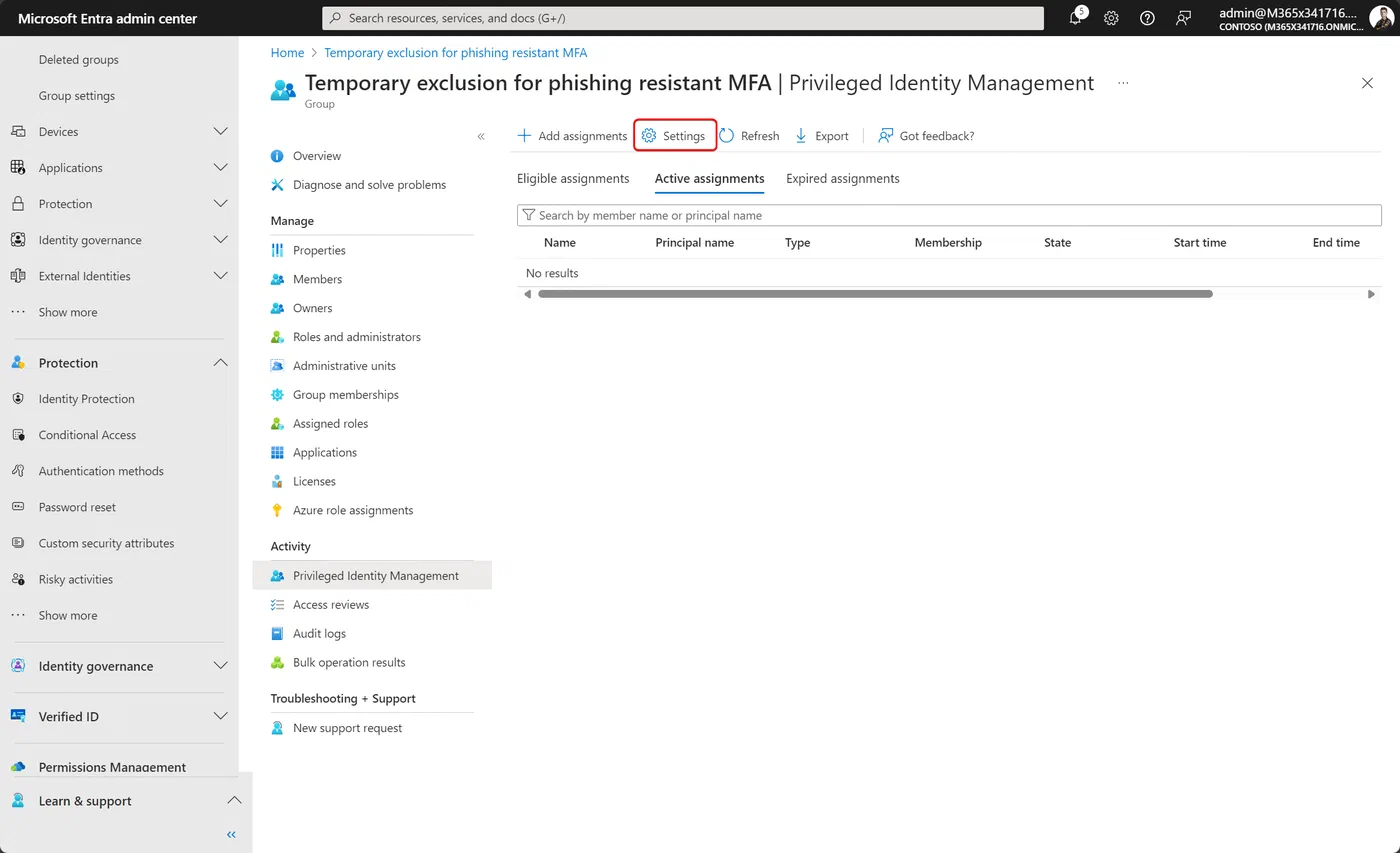Expand the Applications navigation chevron
Image resolution: width=1400 pixels, height=853 pixels.
[221, 168]
